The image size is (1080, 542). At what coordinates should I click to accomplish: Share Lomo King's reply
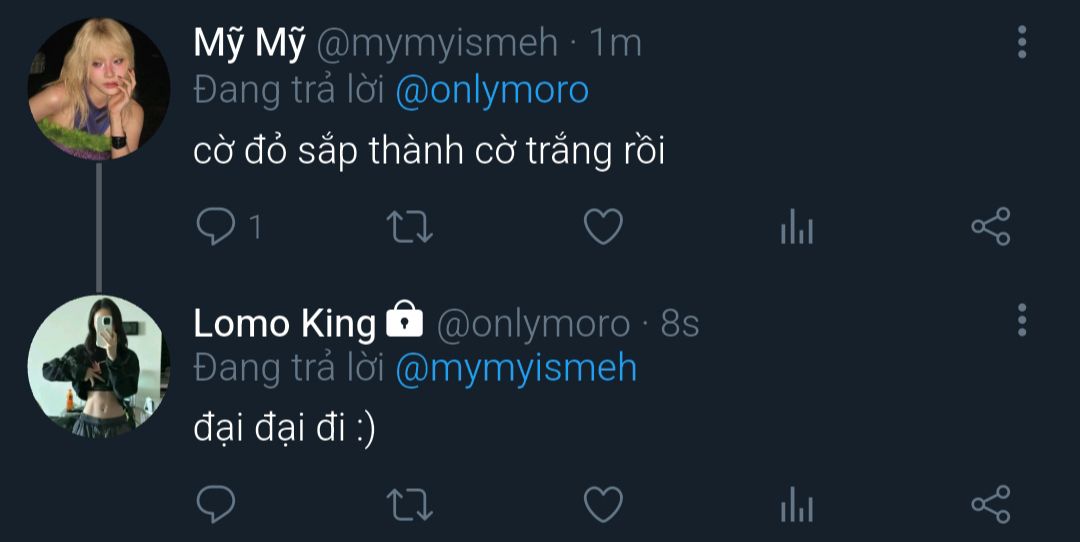point(990,504)
